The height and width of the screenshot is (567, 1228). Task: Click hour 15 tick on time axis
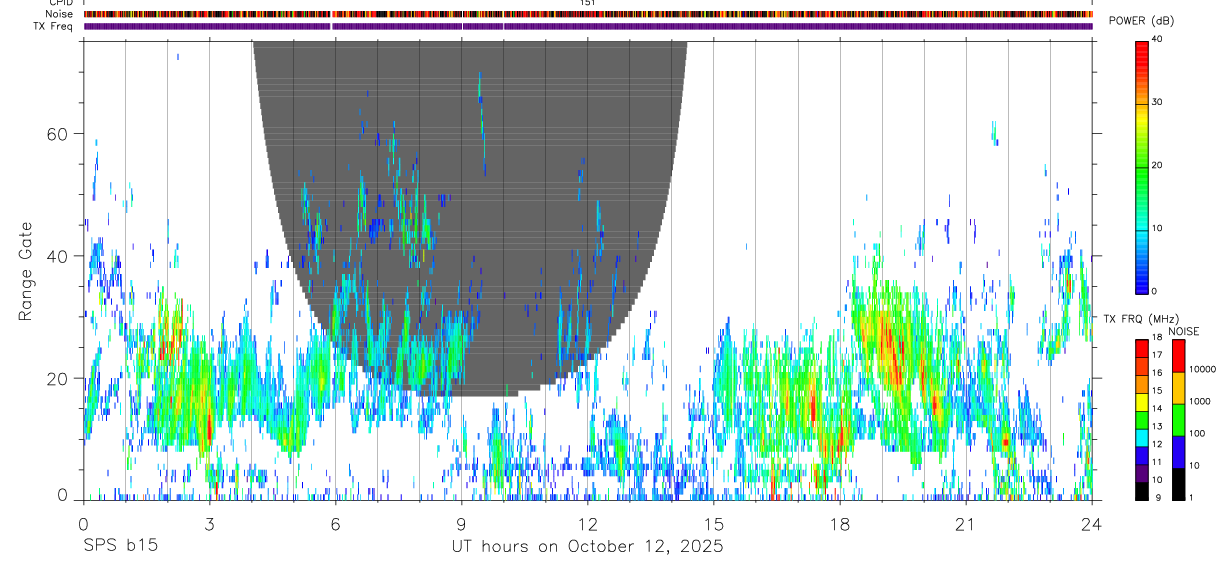(714, 523)
